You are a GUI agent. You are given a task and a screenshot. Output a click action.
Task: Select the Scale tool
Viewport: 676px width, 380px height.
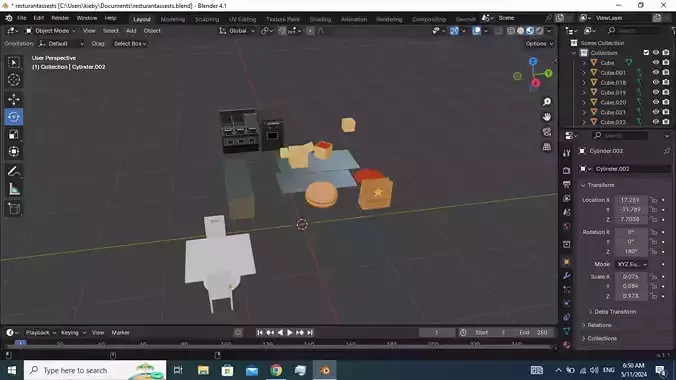(14, 134)
